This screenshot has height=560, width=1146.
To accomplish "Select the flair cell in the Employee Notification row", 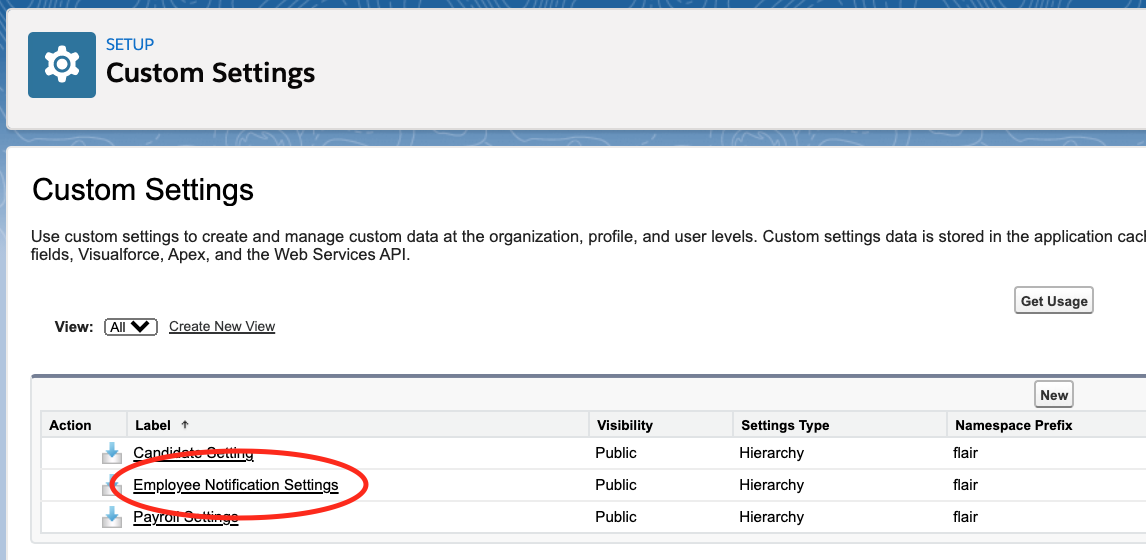I will (x=965, y=485).
